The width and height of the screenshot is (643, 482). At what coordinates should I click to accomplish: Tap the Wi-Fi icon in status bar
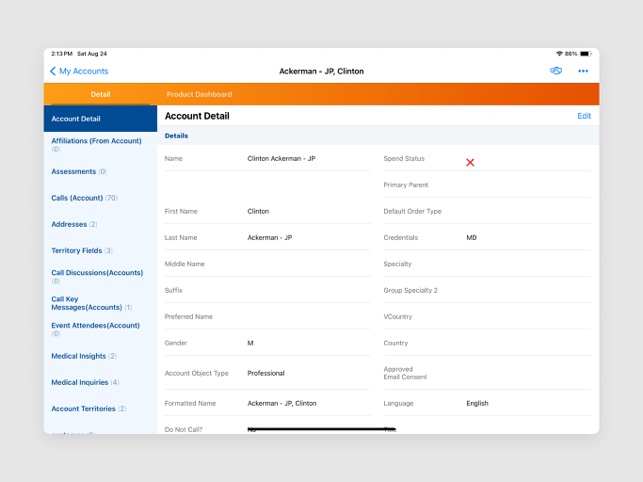(559, 54)
